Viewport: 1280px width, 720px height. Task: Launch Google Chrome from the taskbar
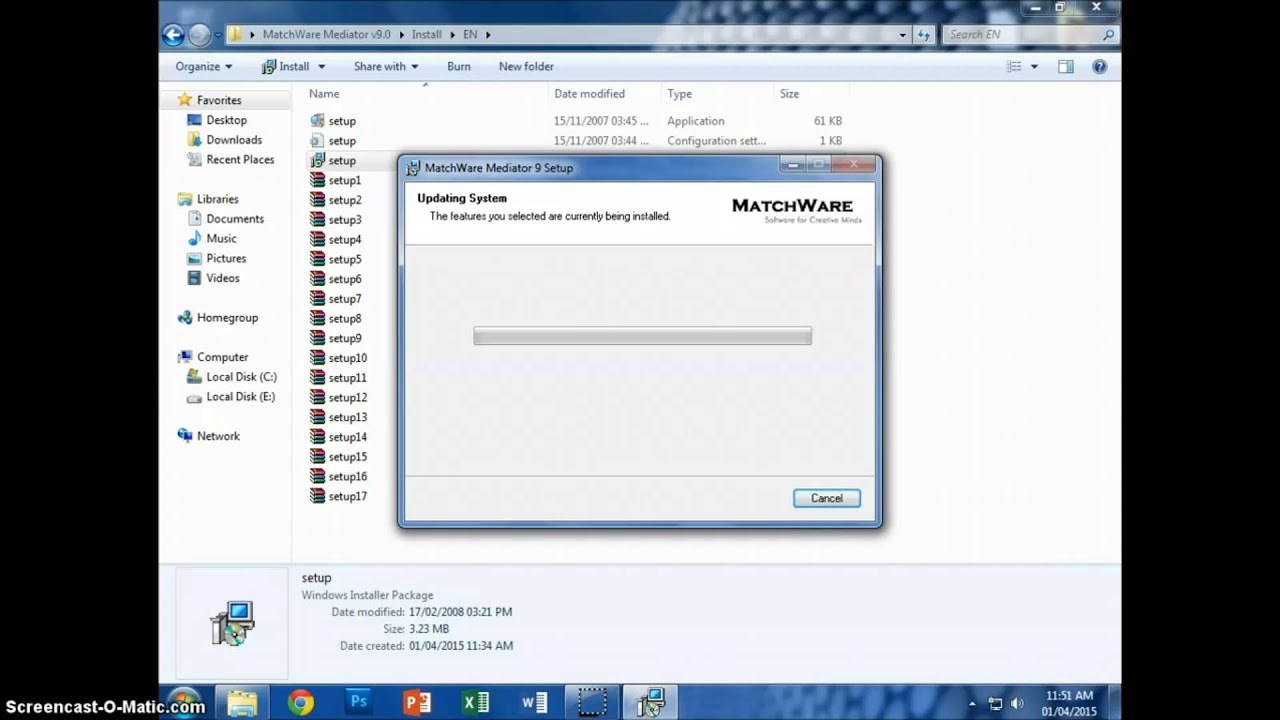[300, 703]
